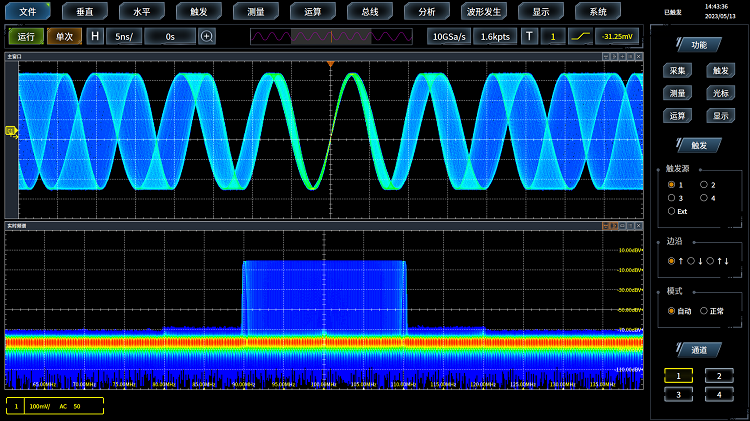Image resolution: width=750 pixels, height=421 pixels.
Task: Select trigger source 2 radio button
Action: tap(704, 185)
